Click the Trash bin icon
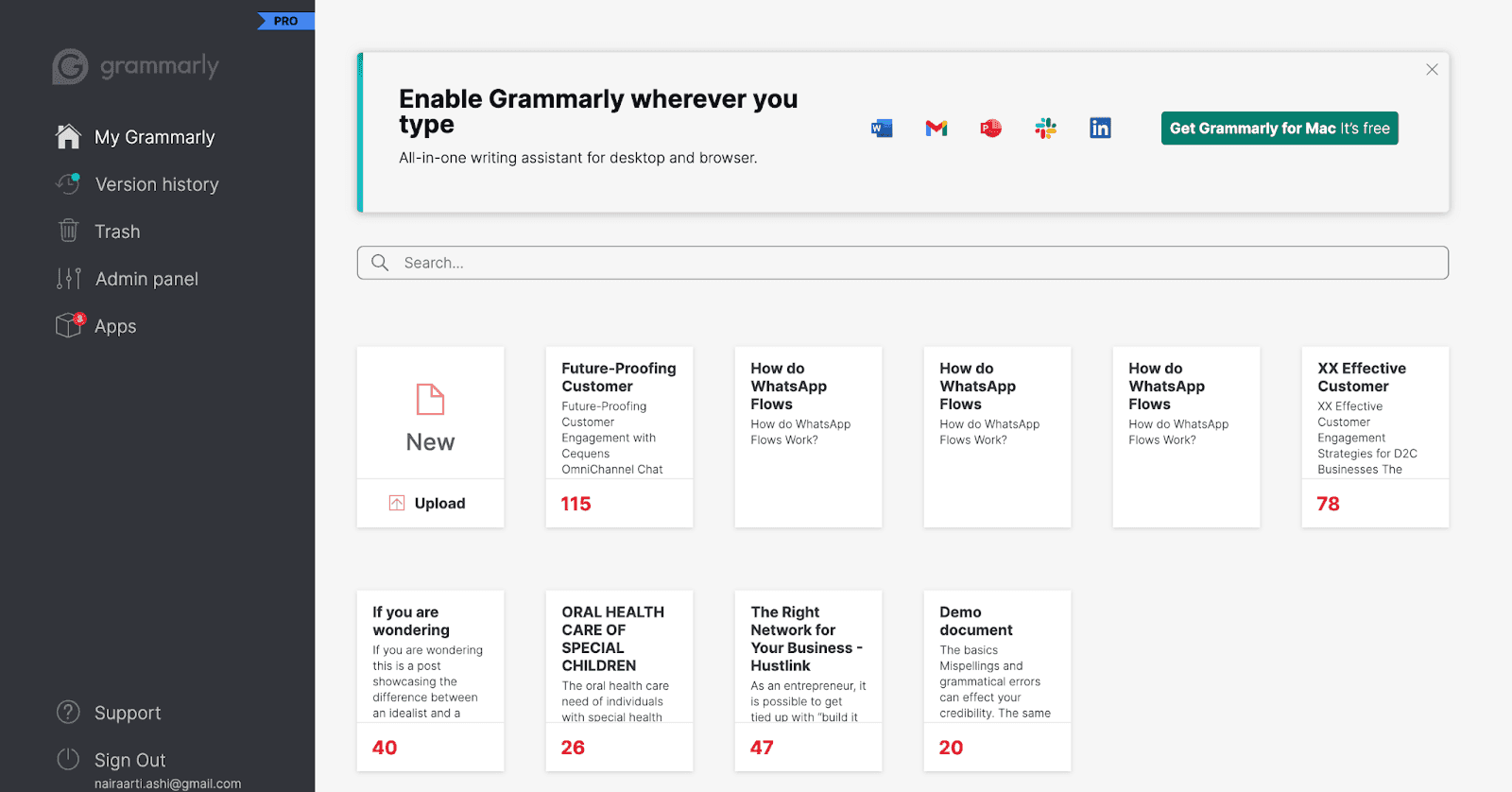 click(x=68, y=231)
